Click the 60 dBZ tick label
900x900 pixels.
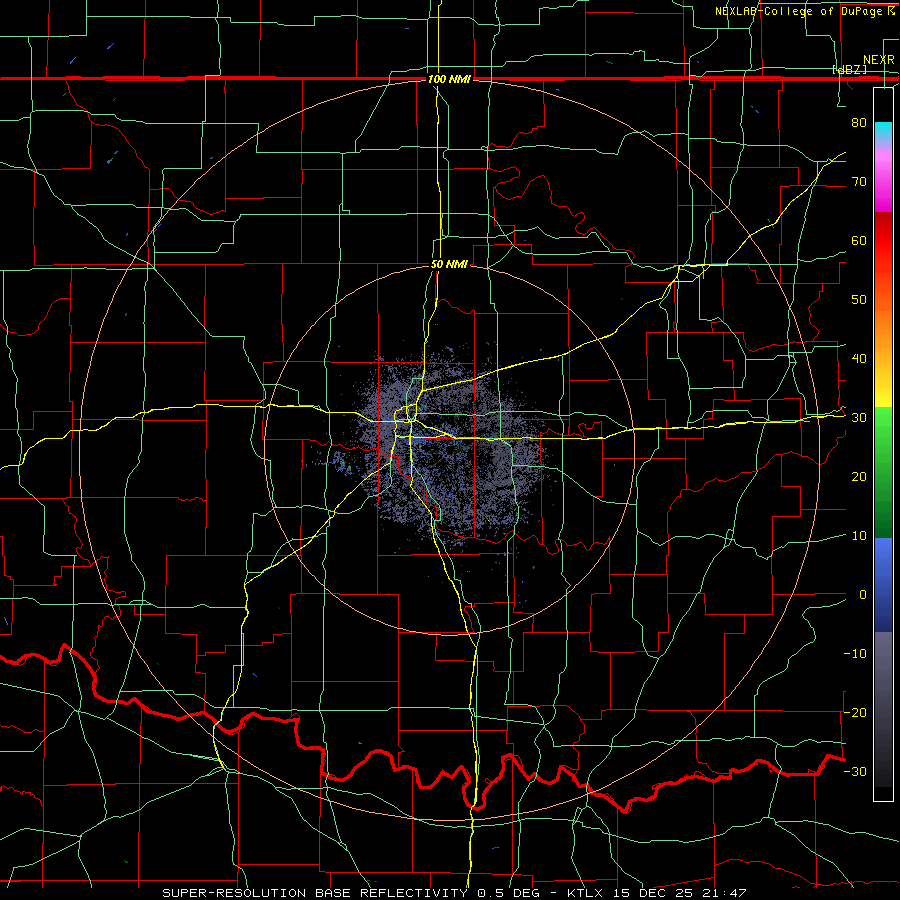point(859,240)
